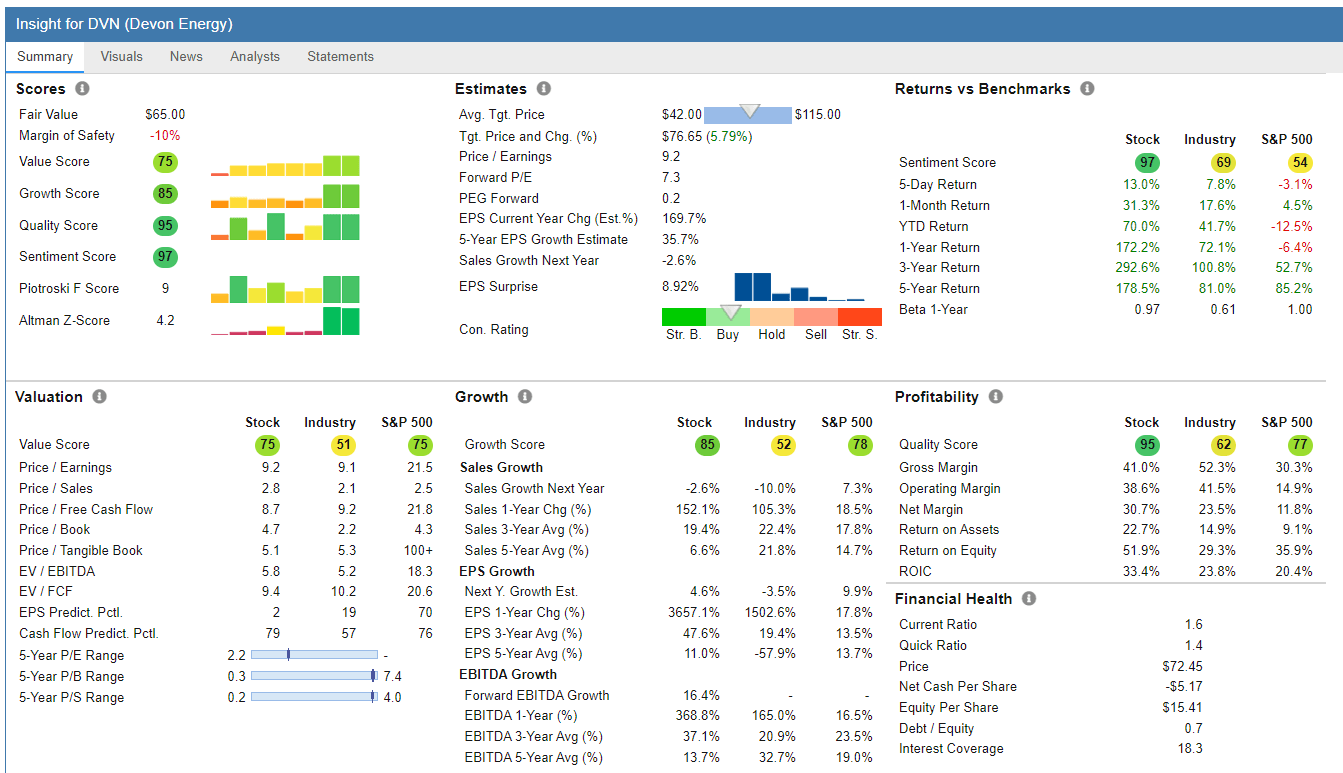Click the Sentiment Score 97 badge in Scores

165,257
